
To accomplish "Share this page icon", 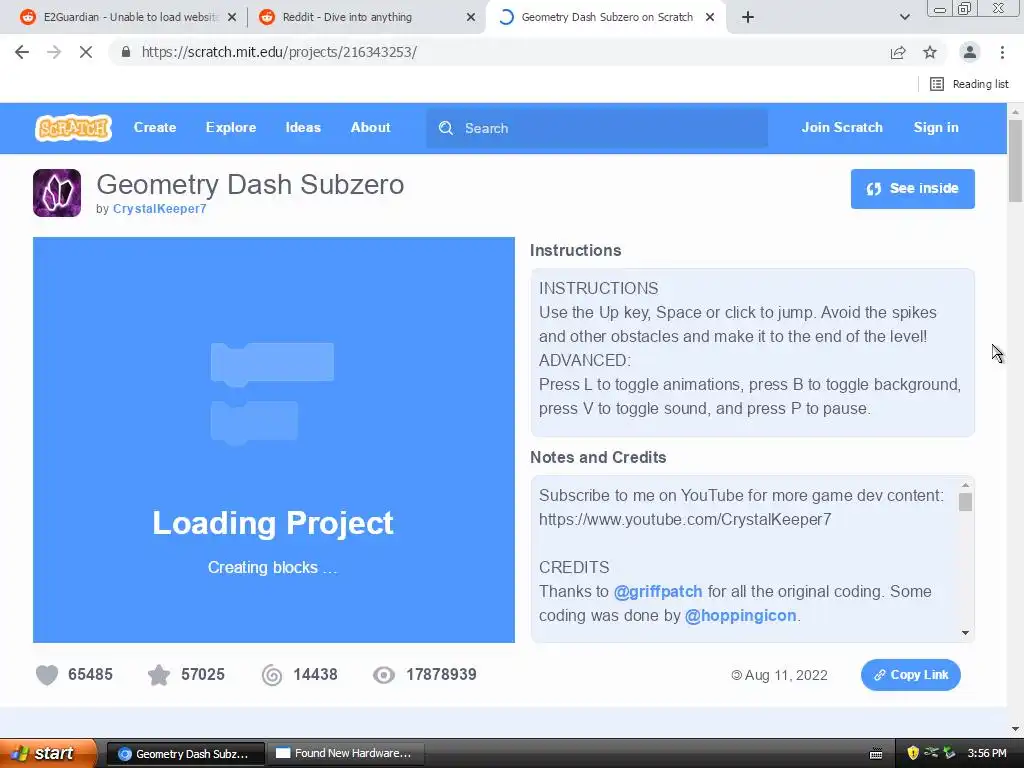I will pos(898,52).
